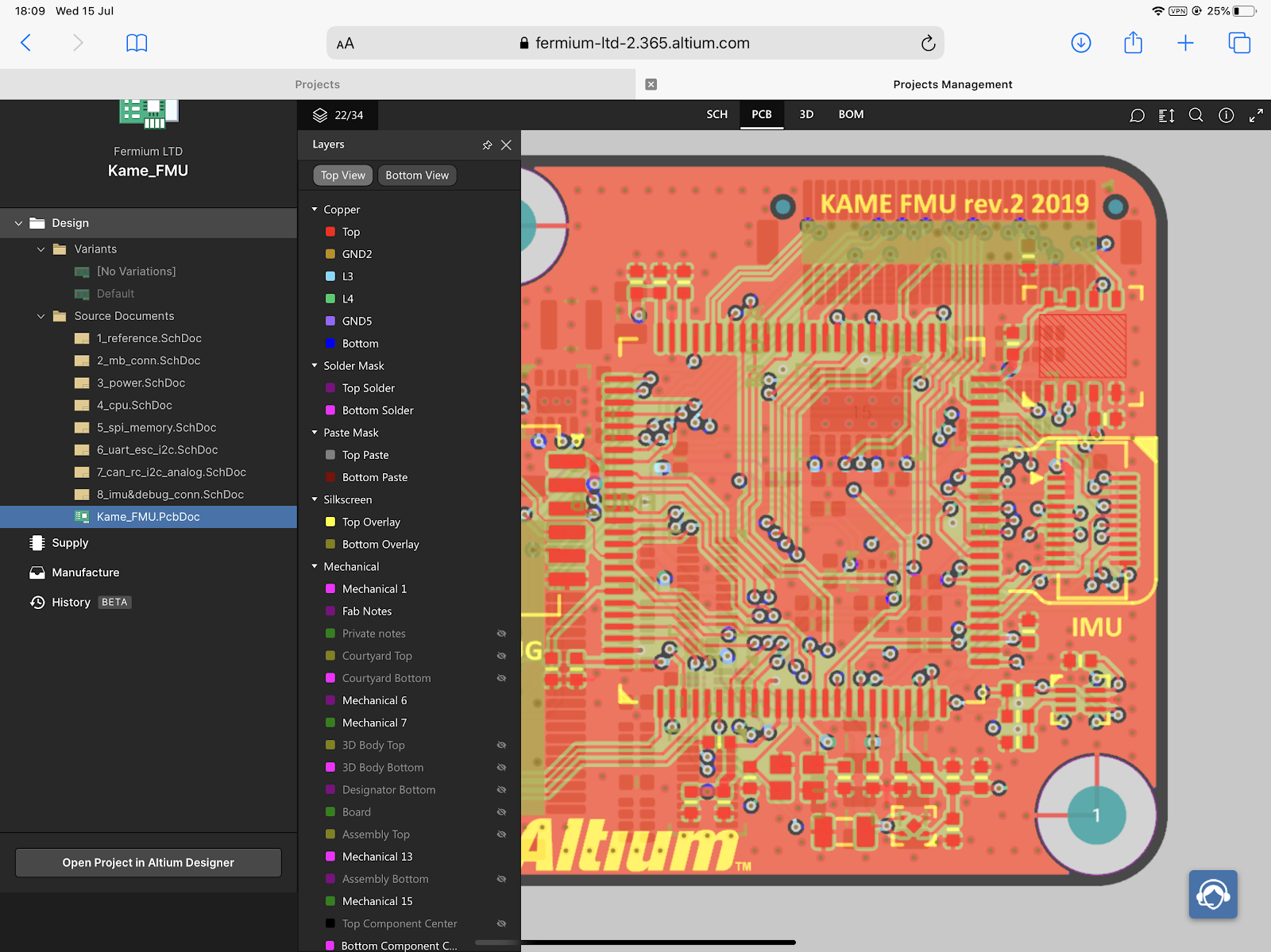Switch to Bottom View
Viewport: 1271px width, 952px height.
(416, 175)
